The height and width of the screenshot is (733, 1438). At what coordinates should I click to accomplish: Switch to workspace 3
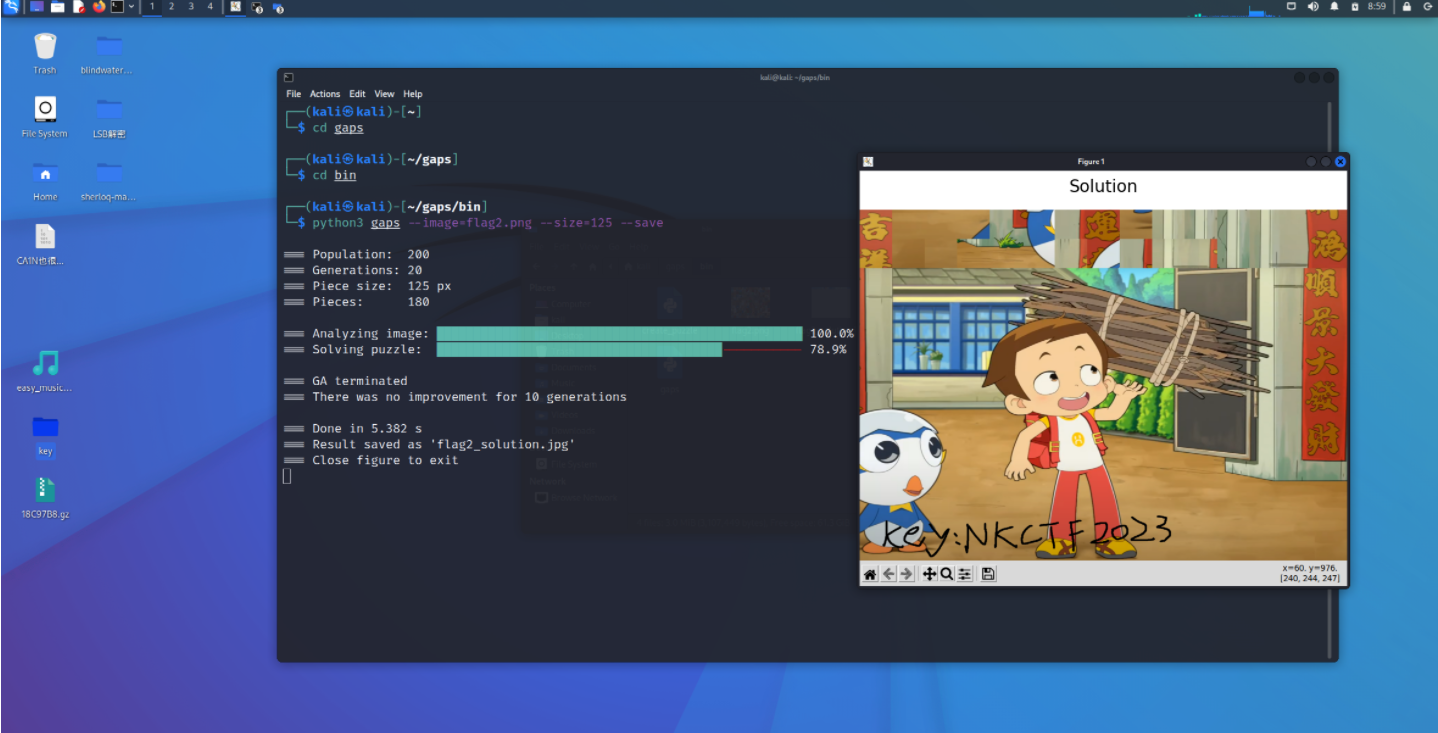click(x=191, y=6)
